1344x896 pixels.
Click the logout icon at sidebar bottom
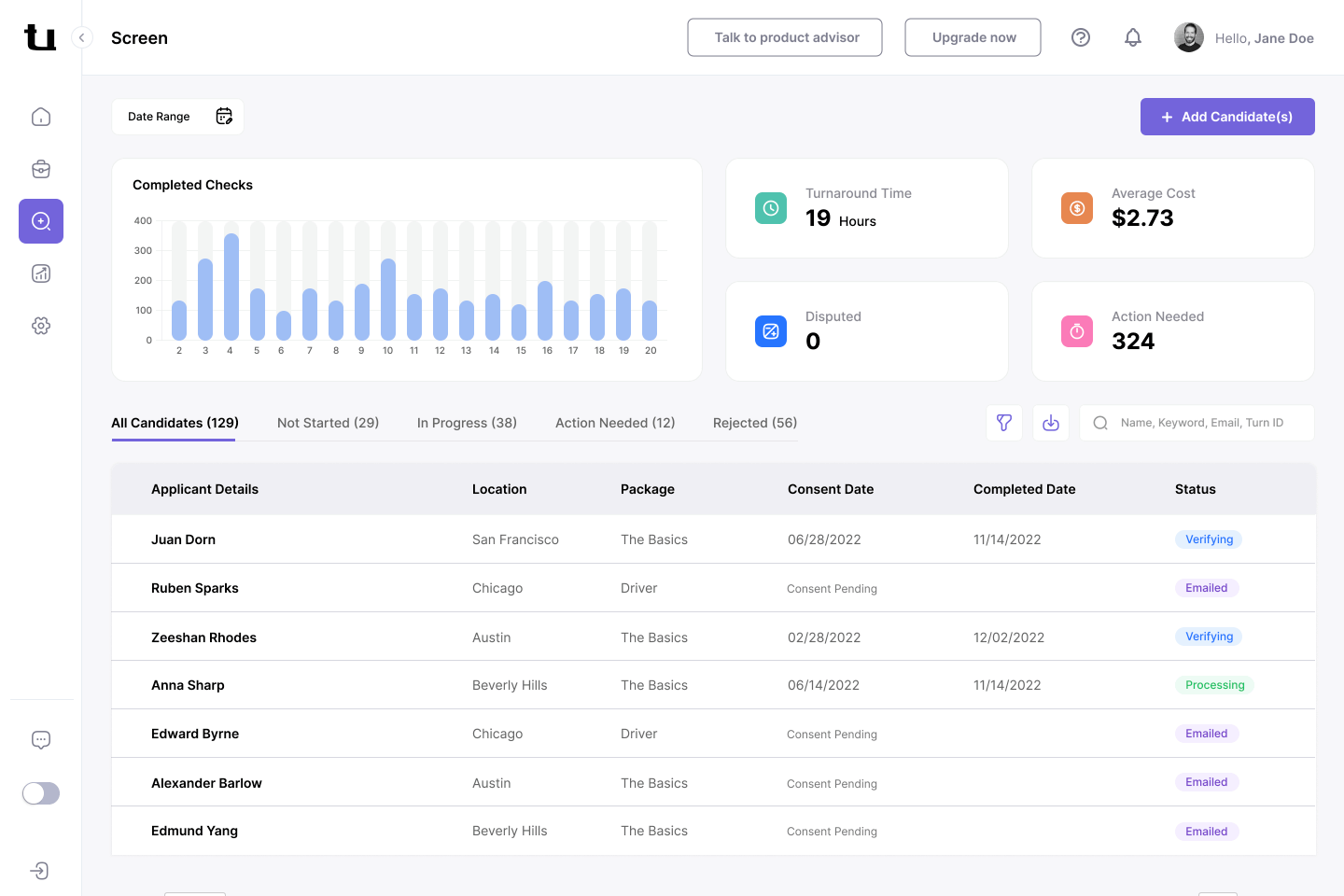point(40,871)
